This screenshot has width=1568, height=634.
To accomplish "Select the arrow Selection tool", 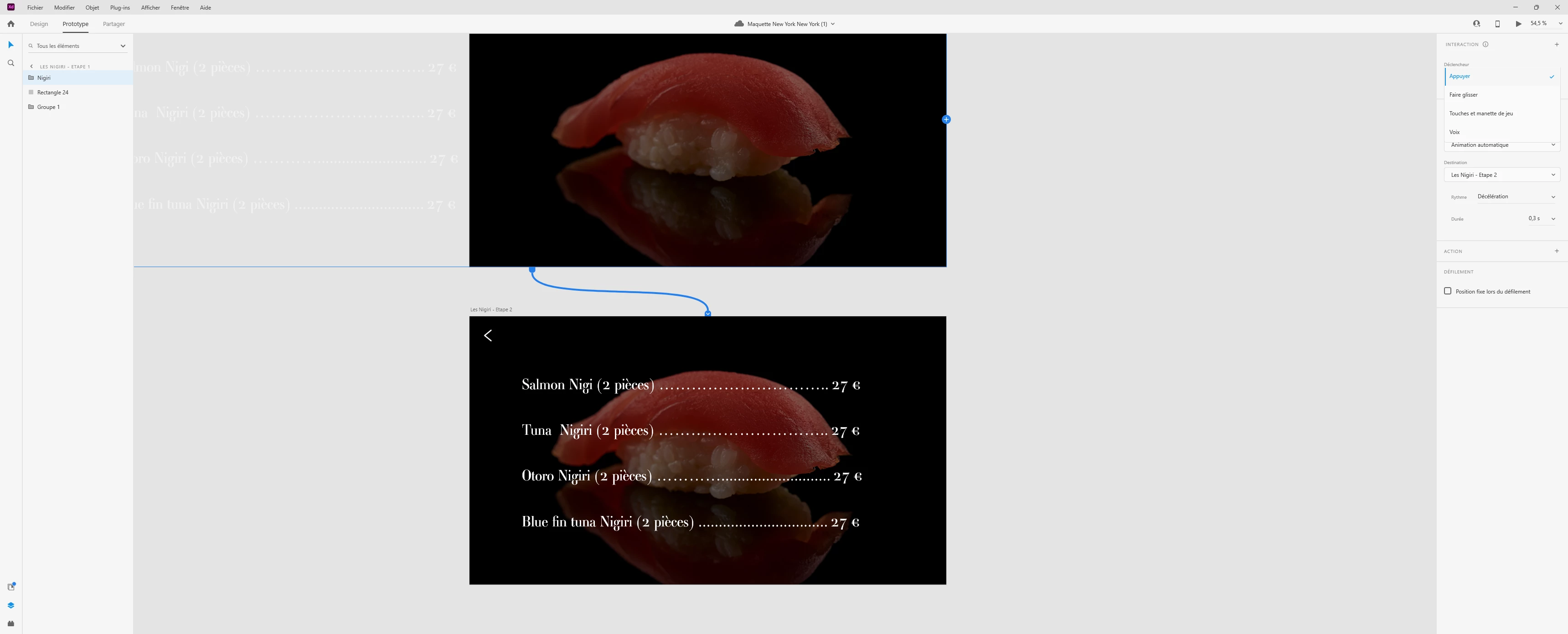I will [x=10, y=44].
